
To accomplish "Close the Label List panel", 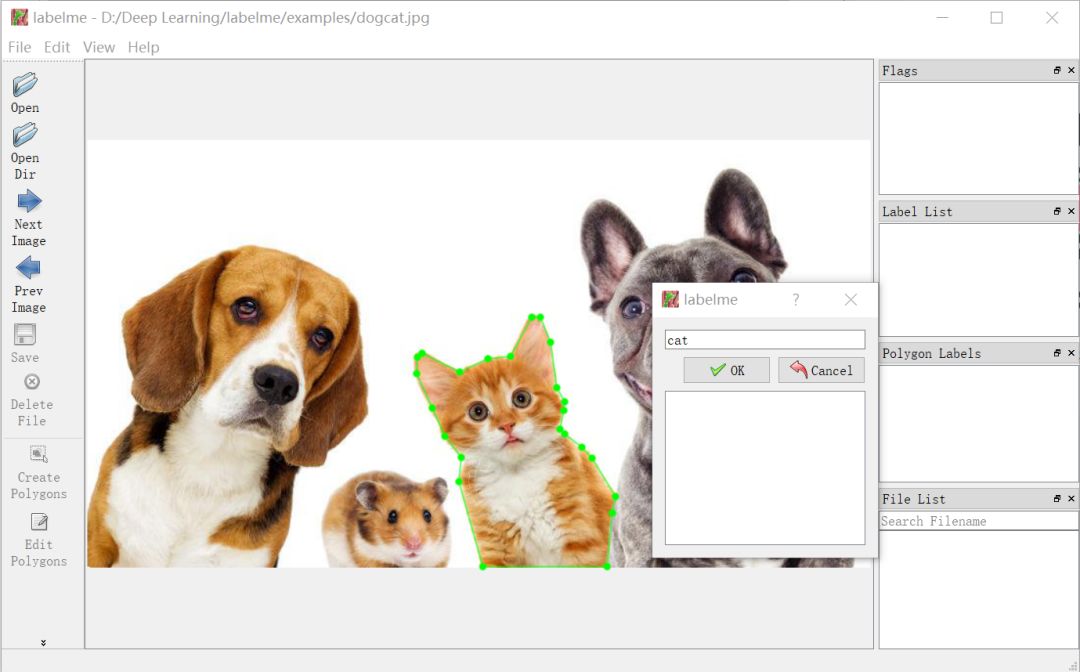I will (1071, 211).
